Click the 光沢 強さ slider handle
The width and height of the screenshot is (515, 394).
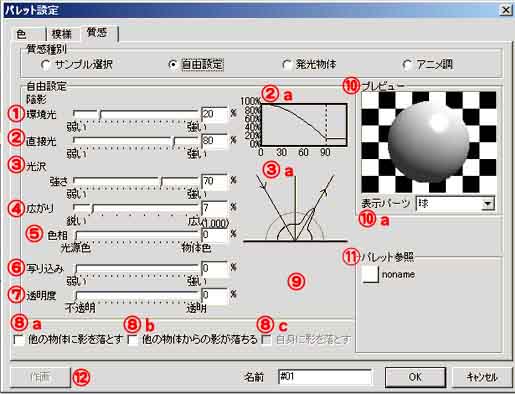(x=161, y=181)
